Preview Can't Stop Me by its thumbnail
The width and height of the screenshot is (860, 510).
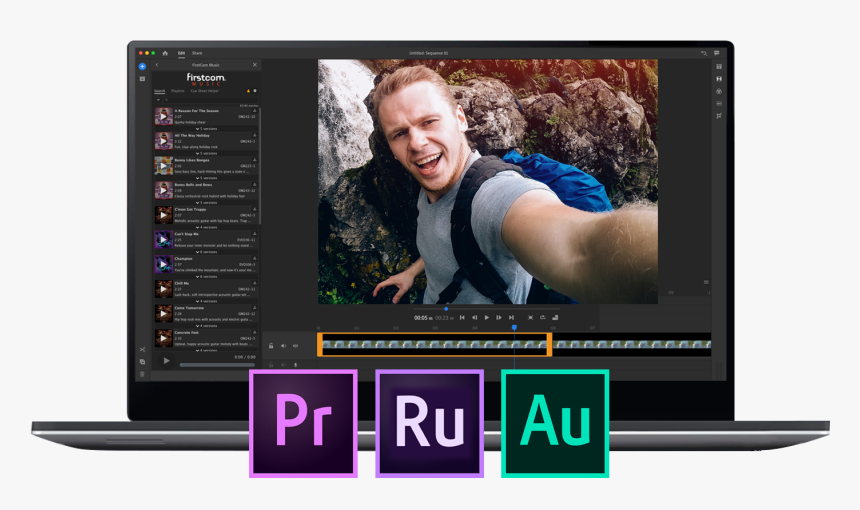[163, 240]
